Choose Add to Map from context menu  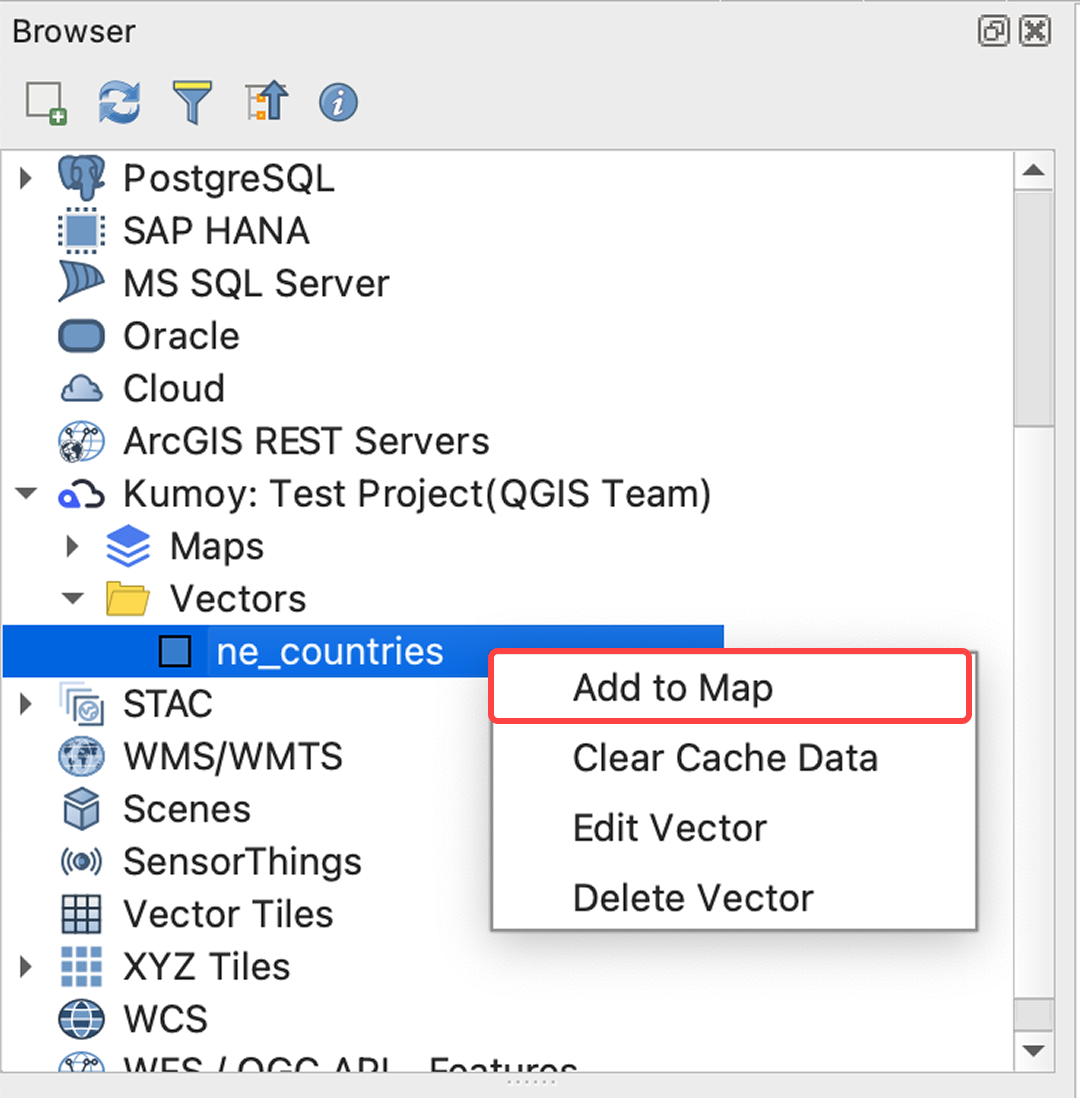tap(672, 688)
